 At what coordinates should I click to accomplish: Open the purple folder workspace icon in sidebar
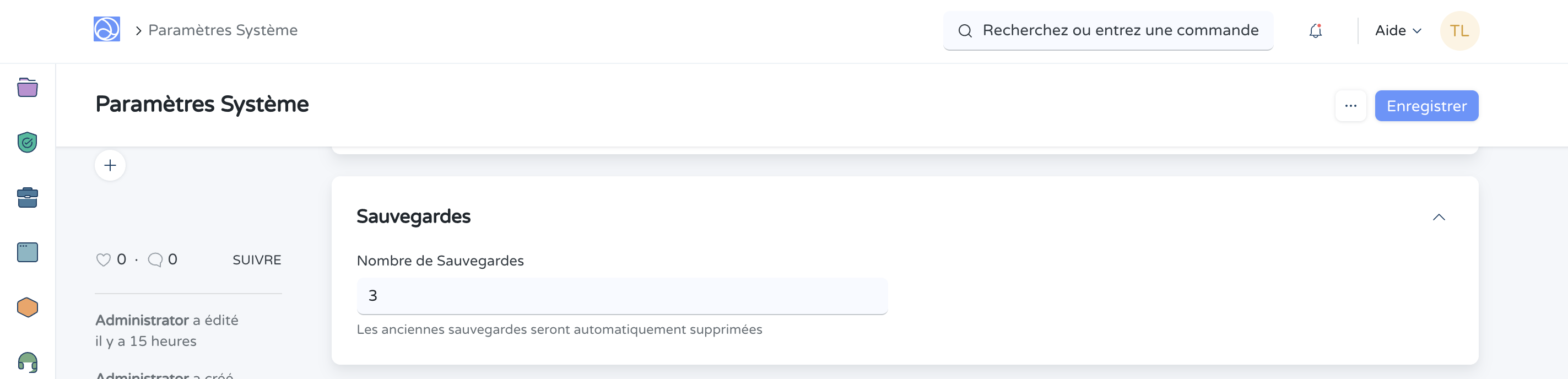[28, 88]
